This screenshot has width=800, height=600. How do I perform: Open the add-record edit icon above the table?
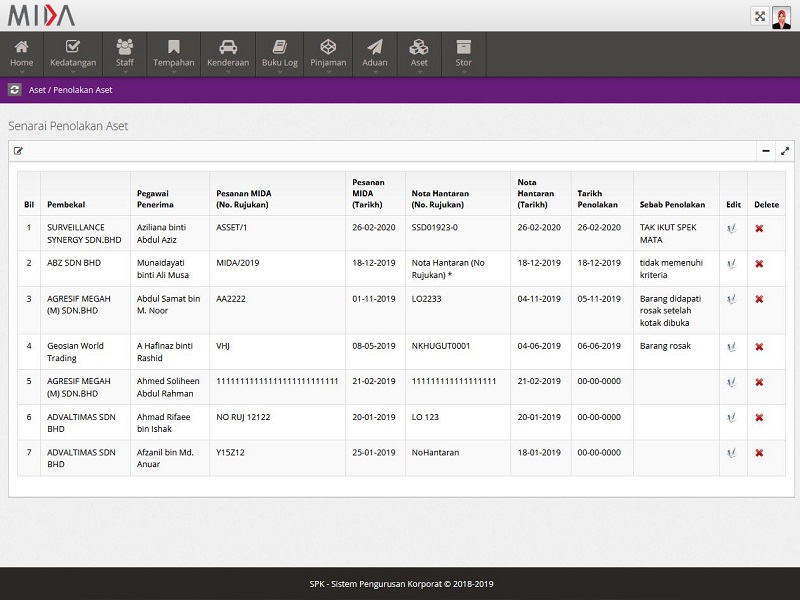click(x=18, y=151)
